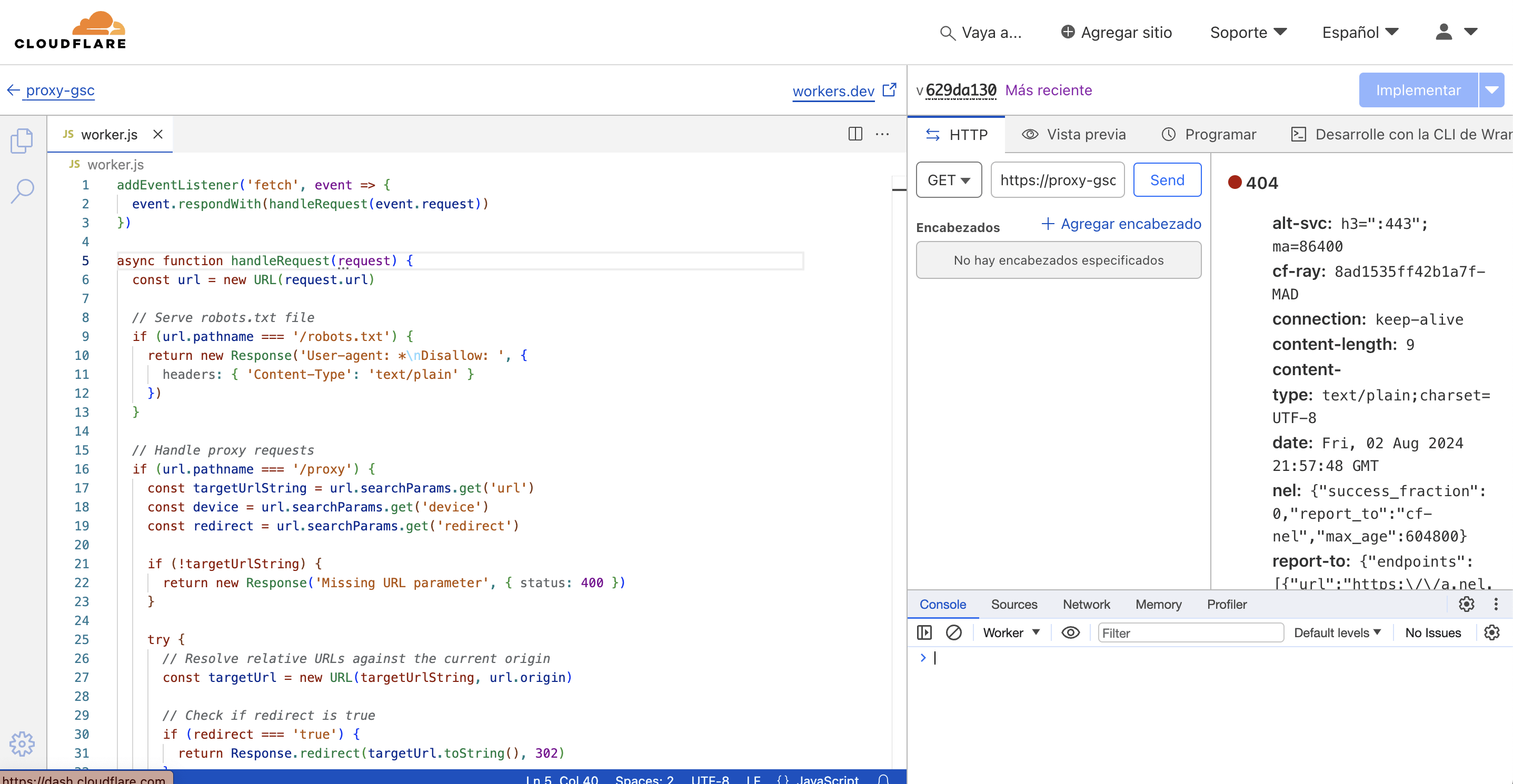Open the editor more actions ellipsis
Screen dimensions: 1513x784
point(882,134)
